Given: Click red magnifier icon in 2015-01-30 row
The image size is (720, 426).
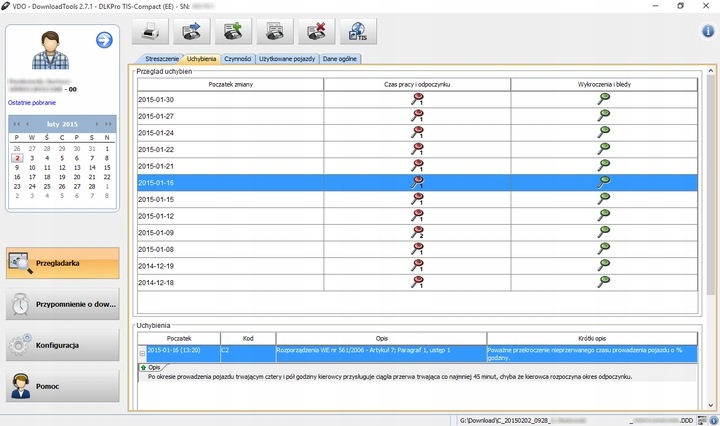Looking at the screenshot, I should pyautogui.click(x=417, y=100).
